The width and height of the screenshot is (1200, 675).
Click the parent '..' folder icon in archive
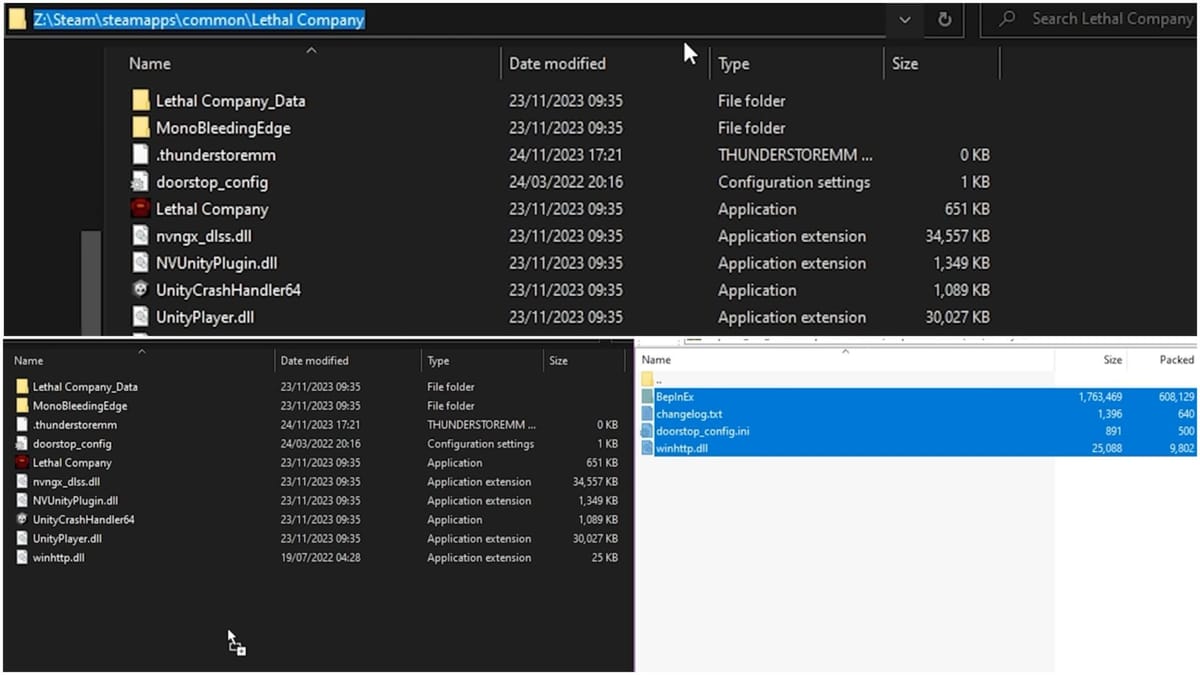click(x=647, y=379)
